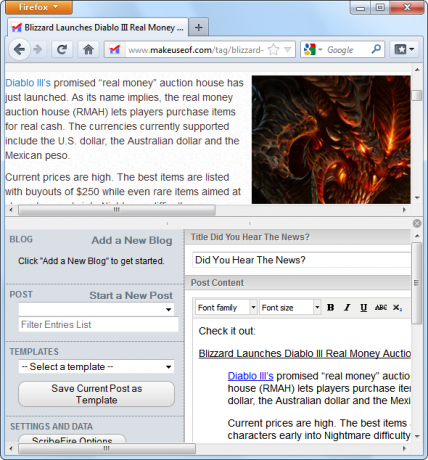
Task: Click the browser Forward arrow
Action: click(x=38, y=50)
